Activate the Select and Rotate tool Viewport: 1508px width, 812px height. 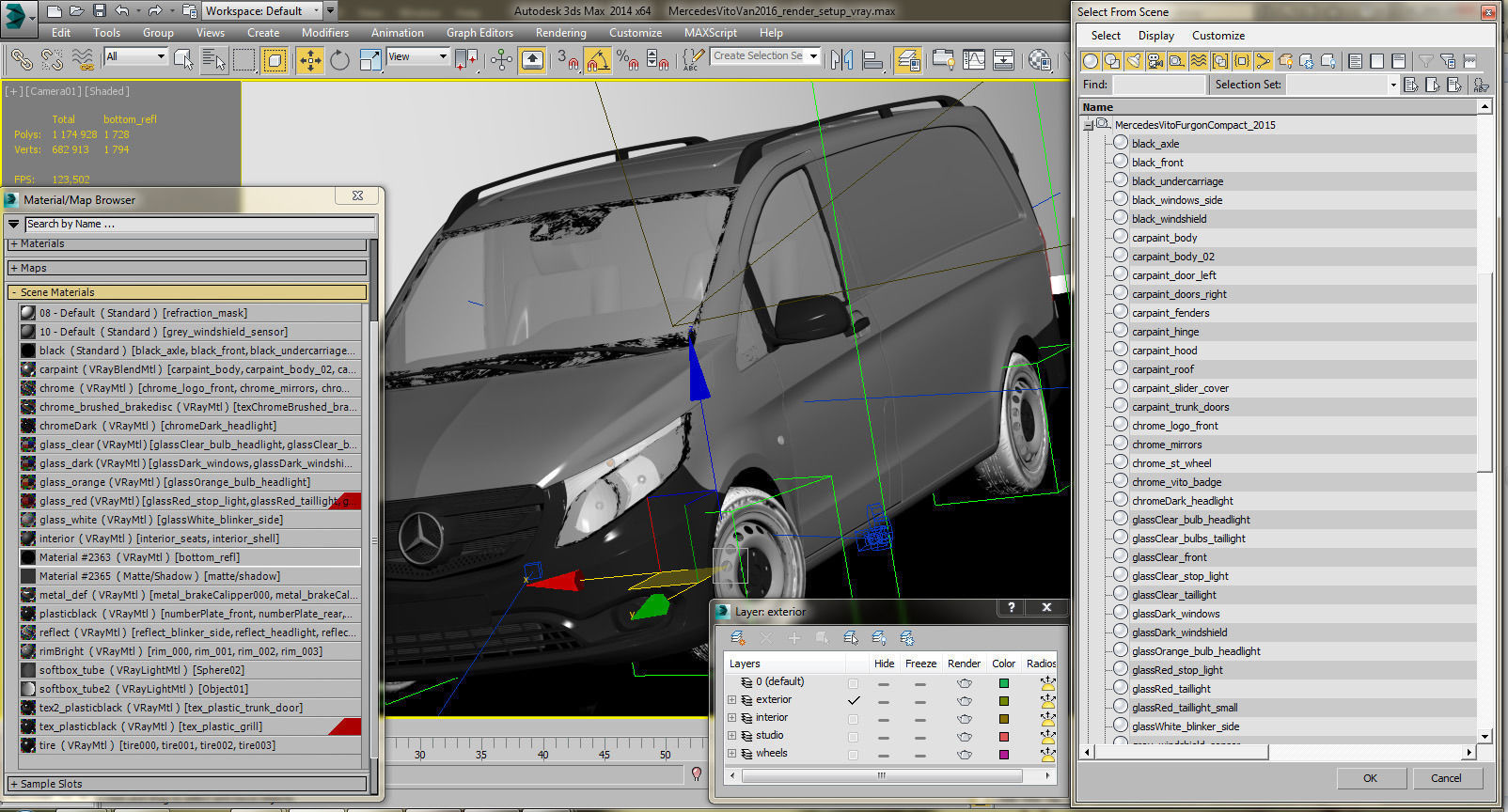point(339,60)
